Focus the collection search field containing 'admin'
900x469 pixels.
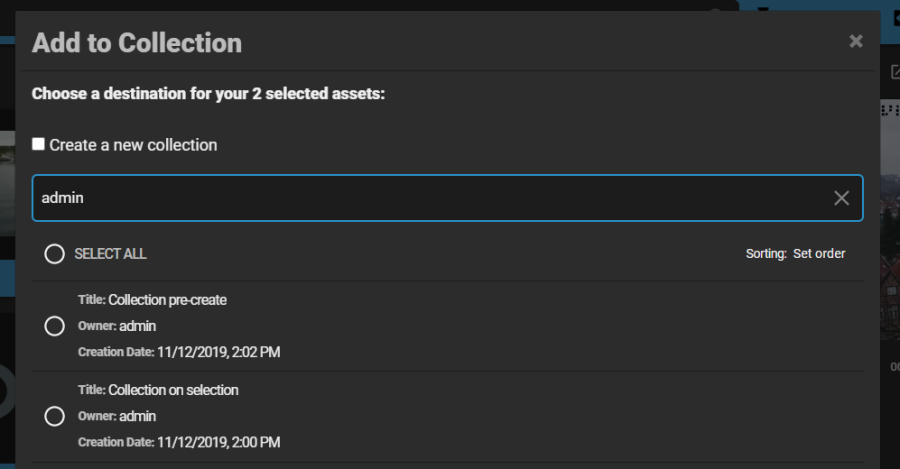point(447,198)
